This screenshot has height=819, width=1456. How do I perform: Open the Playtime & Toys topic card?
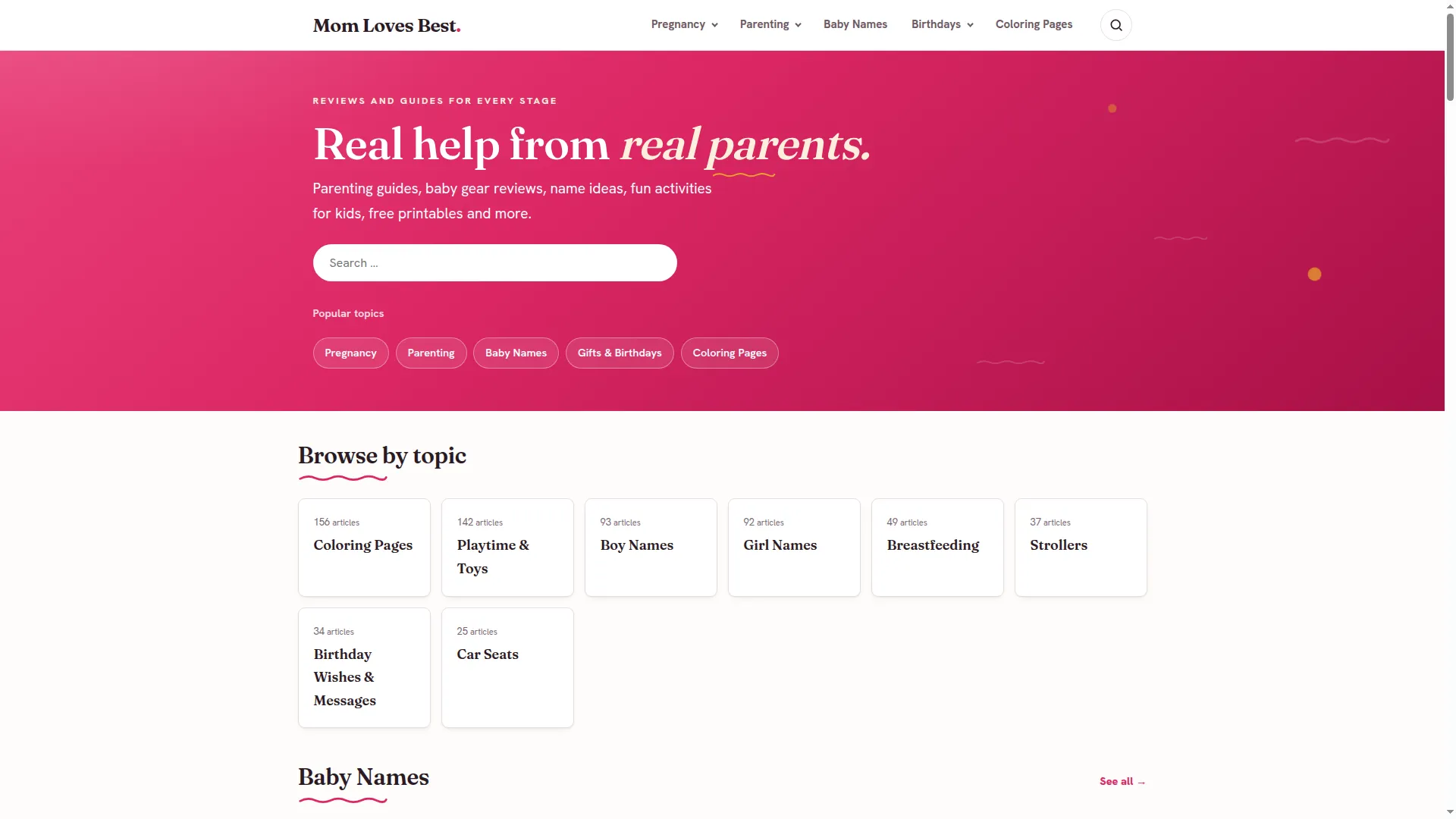[x=507, y=548]
